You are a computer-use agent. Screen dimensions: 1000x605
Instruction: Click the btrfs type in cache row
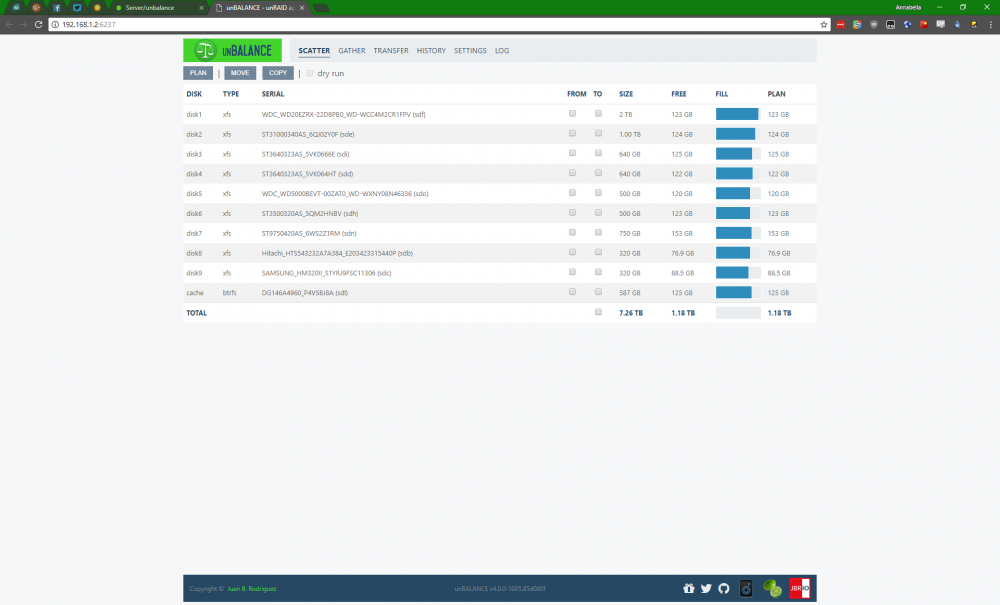[230, 293]
